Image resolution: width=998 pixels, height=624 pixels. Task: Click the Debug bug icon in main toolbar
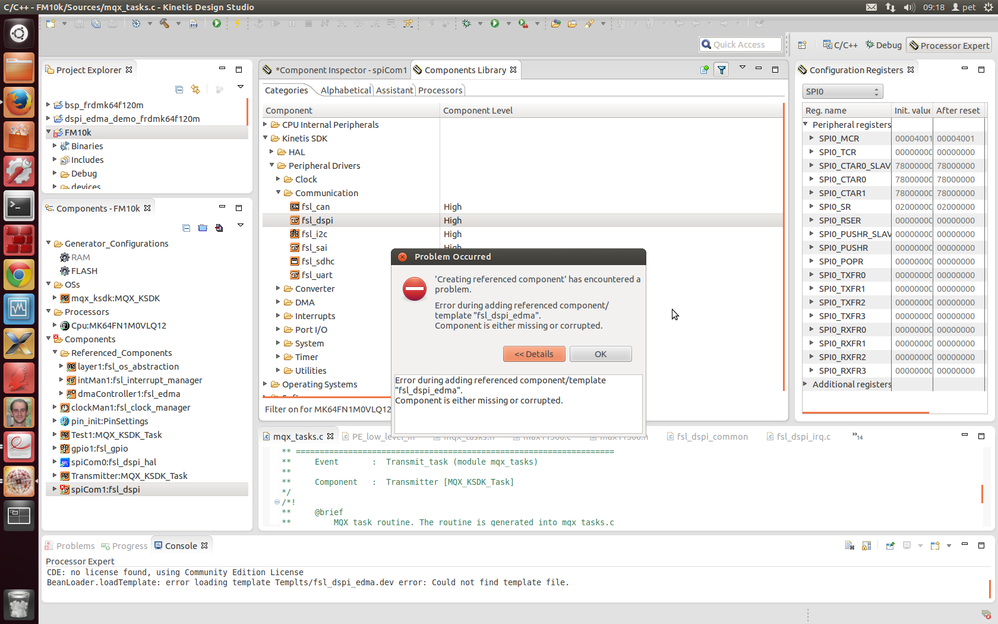466,23
